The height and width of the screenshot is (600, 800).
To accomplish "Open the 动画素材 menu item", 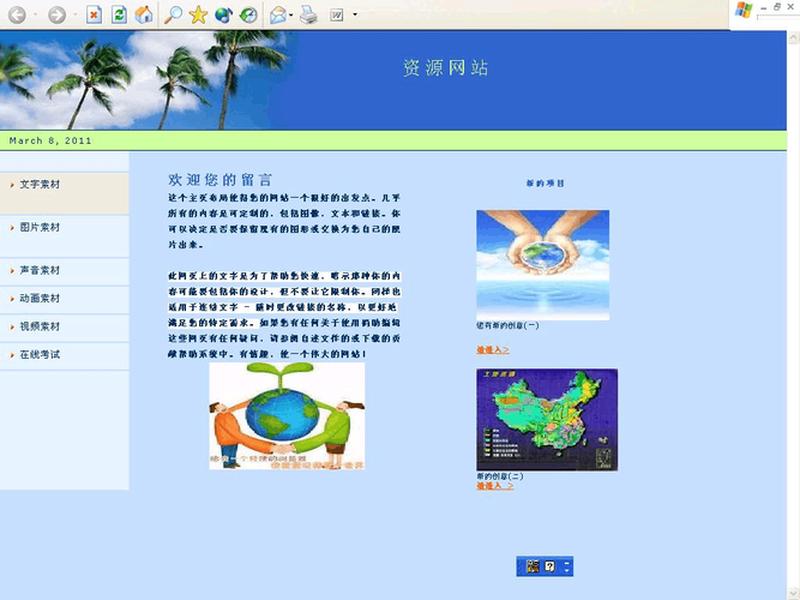I will [64, 299].
